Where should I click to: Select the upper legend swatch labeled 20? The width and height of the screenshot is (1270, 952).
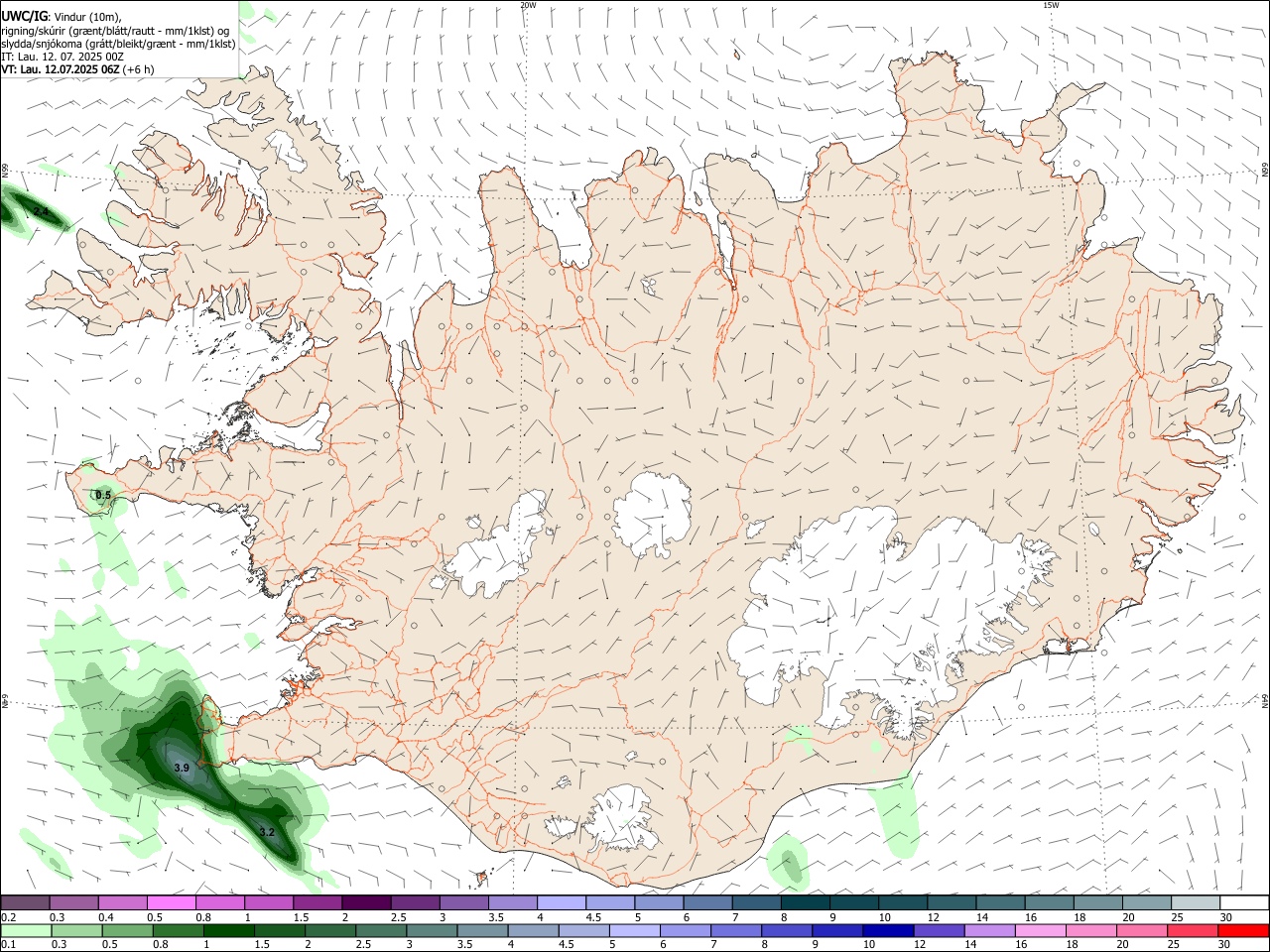pos(1147,902)
